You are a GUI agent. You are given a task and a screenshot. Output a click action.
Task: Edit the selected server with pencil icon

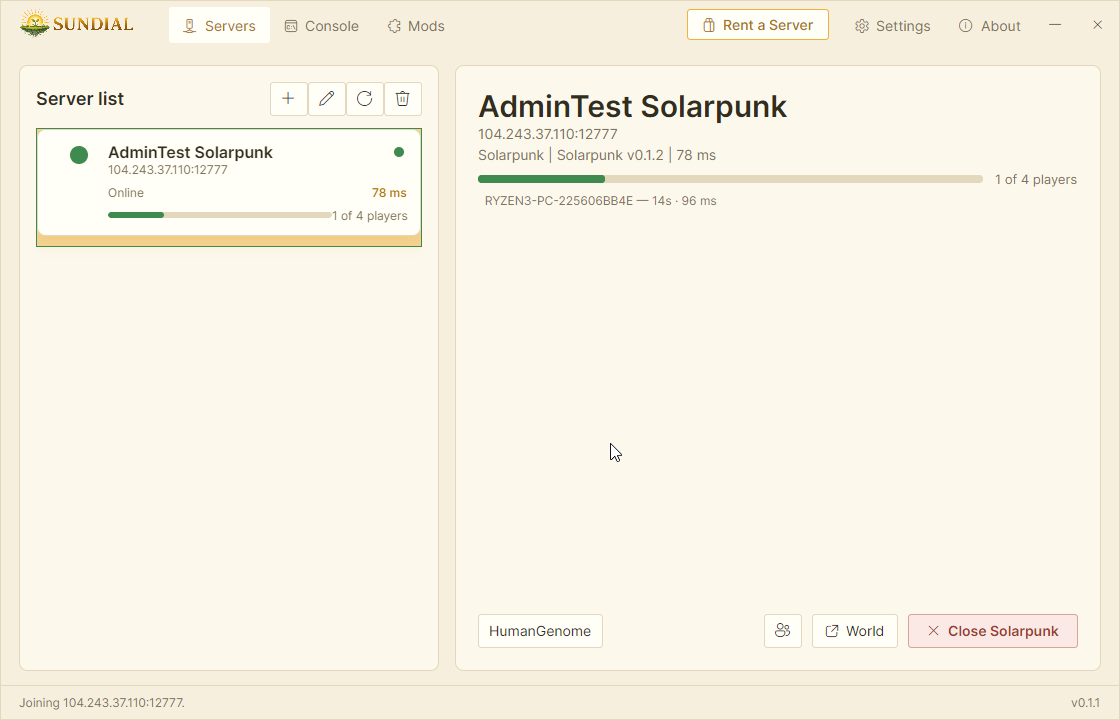pyautogui.click(x=326, y=99)
